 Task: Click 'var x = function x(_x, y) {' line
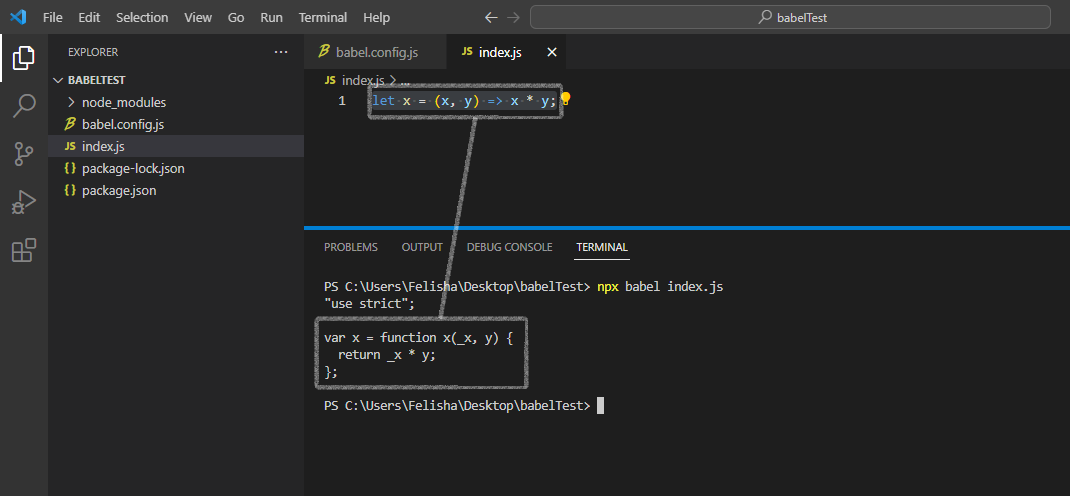[418, 338]
